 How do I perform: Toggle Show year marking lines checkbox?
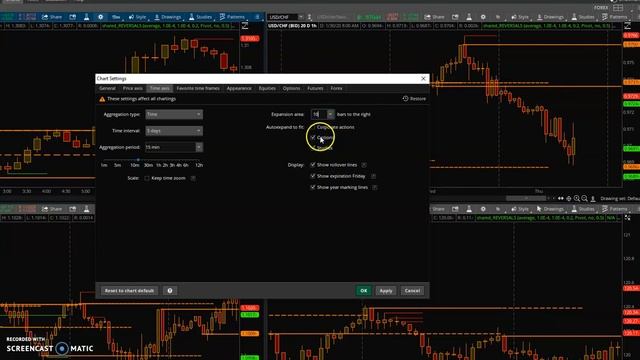pos(313,187)
